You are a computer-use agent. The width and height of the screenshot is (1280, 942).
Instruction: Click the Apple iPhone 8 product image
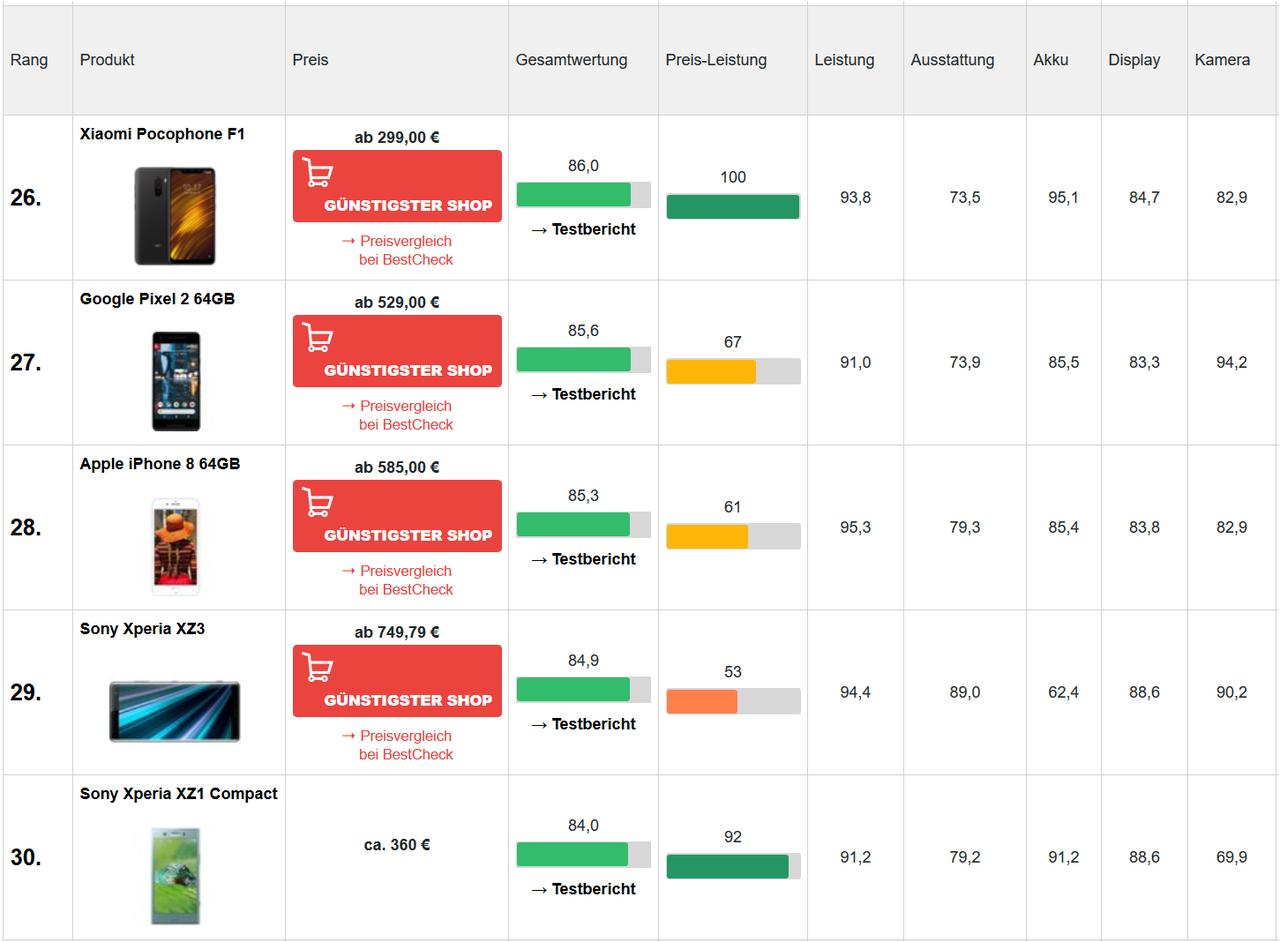pyautogui.click(x=176, y=546)
